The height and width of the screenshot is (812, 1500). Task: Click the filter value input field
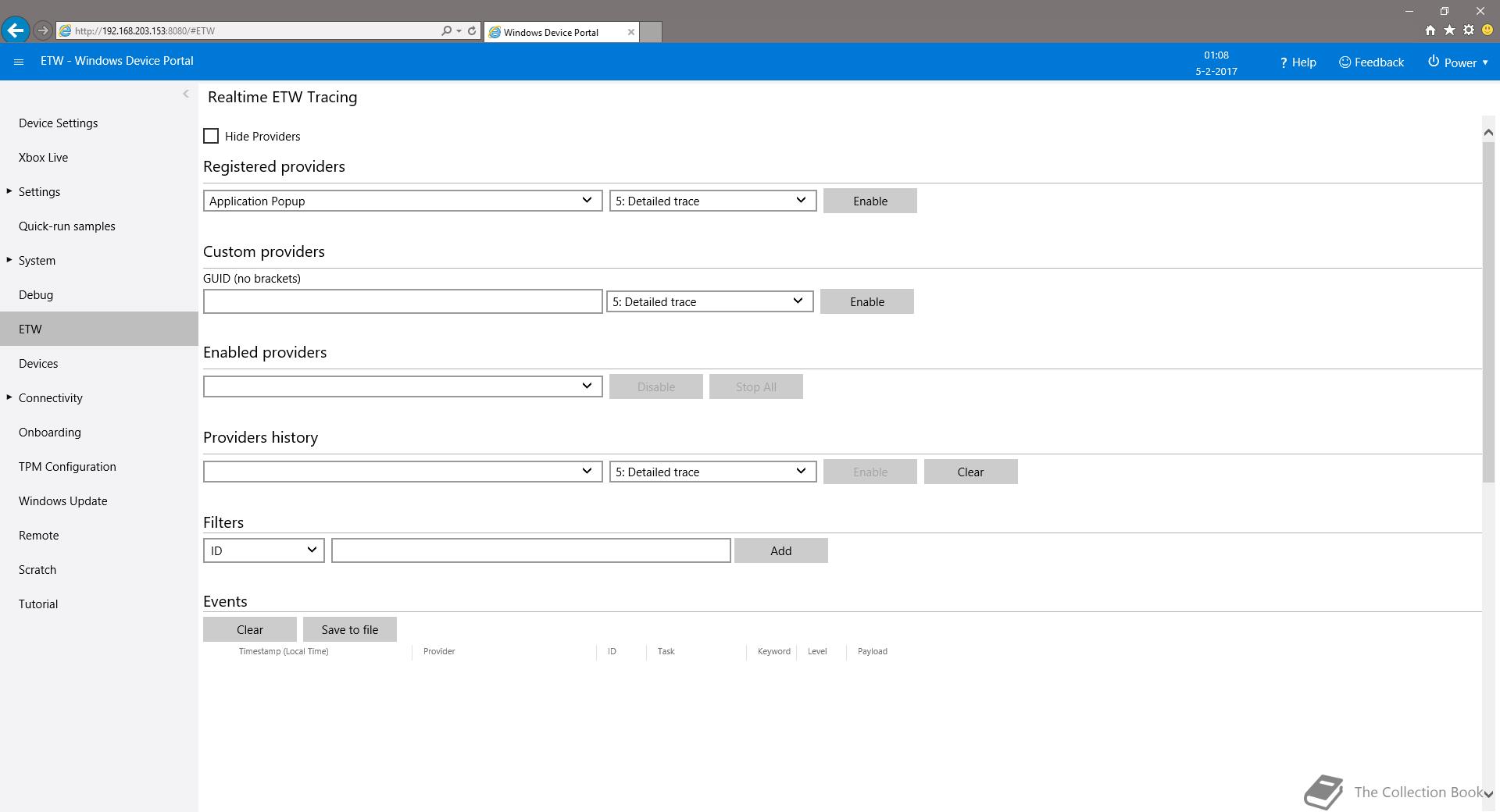point(531,550)
